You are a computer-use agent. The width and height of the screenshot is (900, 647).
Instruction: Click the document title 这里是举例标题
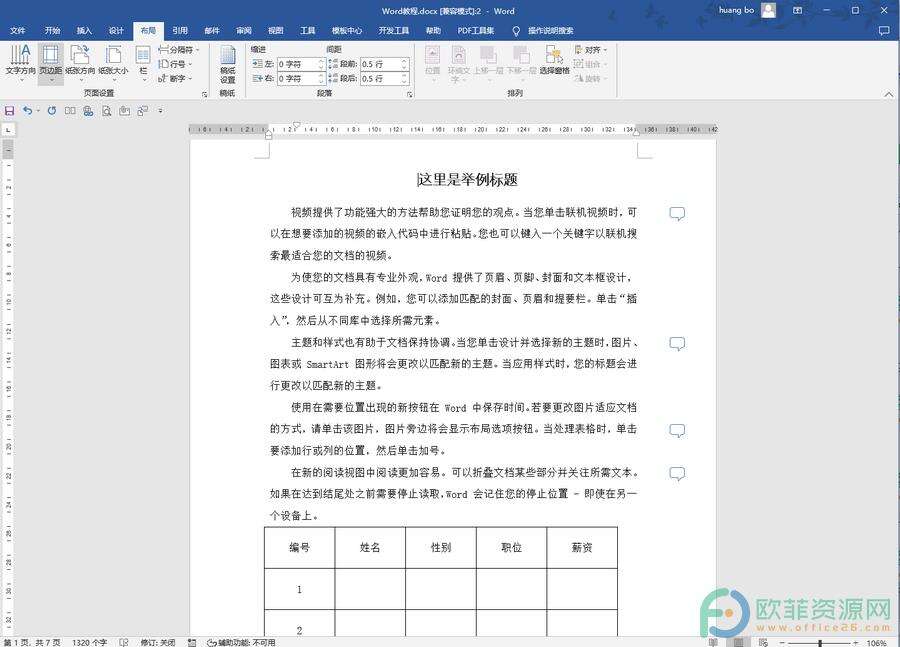pyautogui.click(x=467, y=180)
